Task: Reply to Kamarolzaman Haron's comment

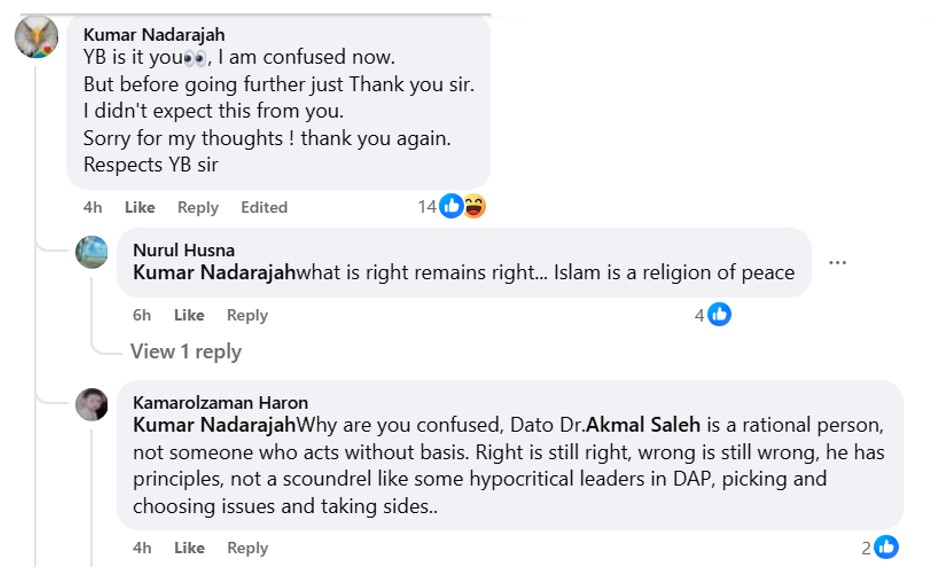Action: pyautogui.click(x=247, y=547)
